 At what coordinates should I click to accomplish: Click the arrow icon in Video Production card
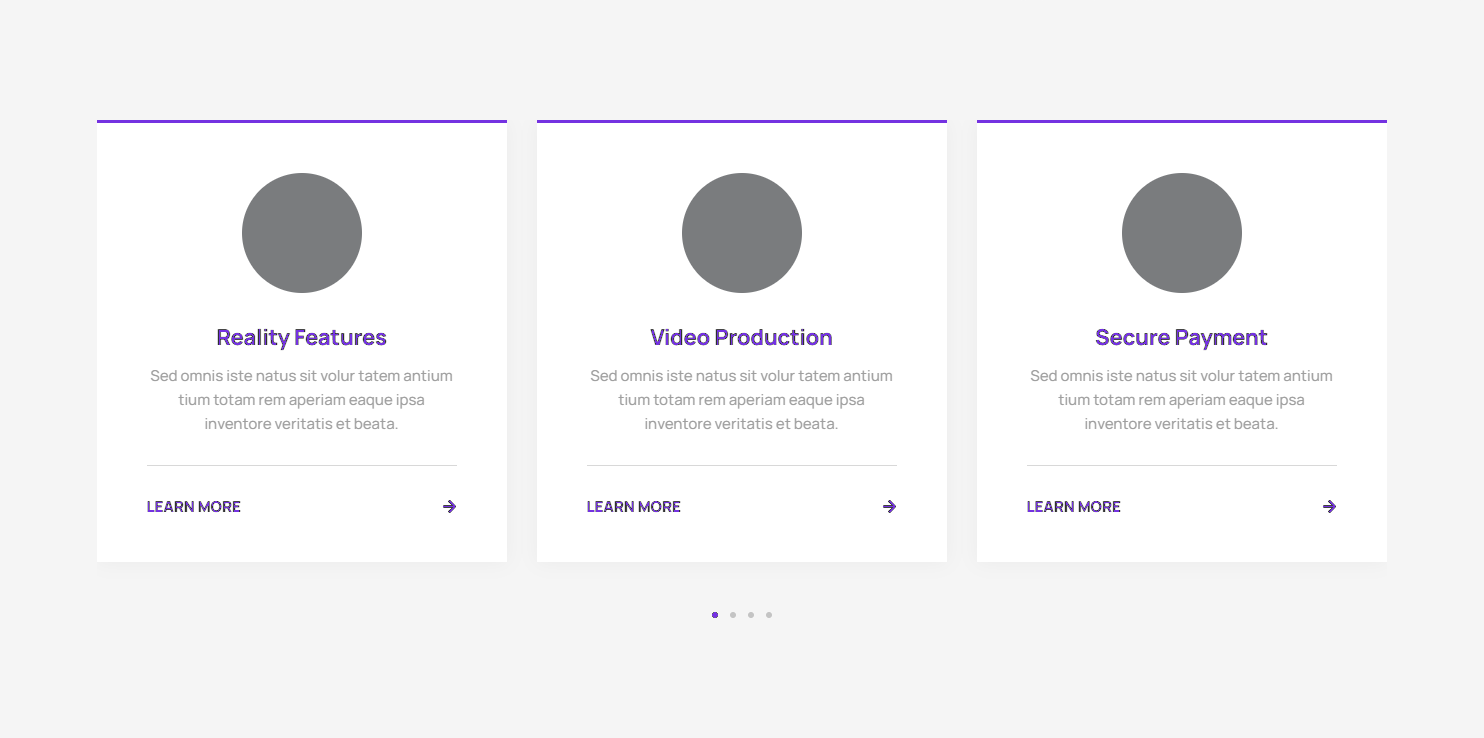889,507
